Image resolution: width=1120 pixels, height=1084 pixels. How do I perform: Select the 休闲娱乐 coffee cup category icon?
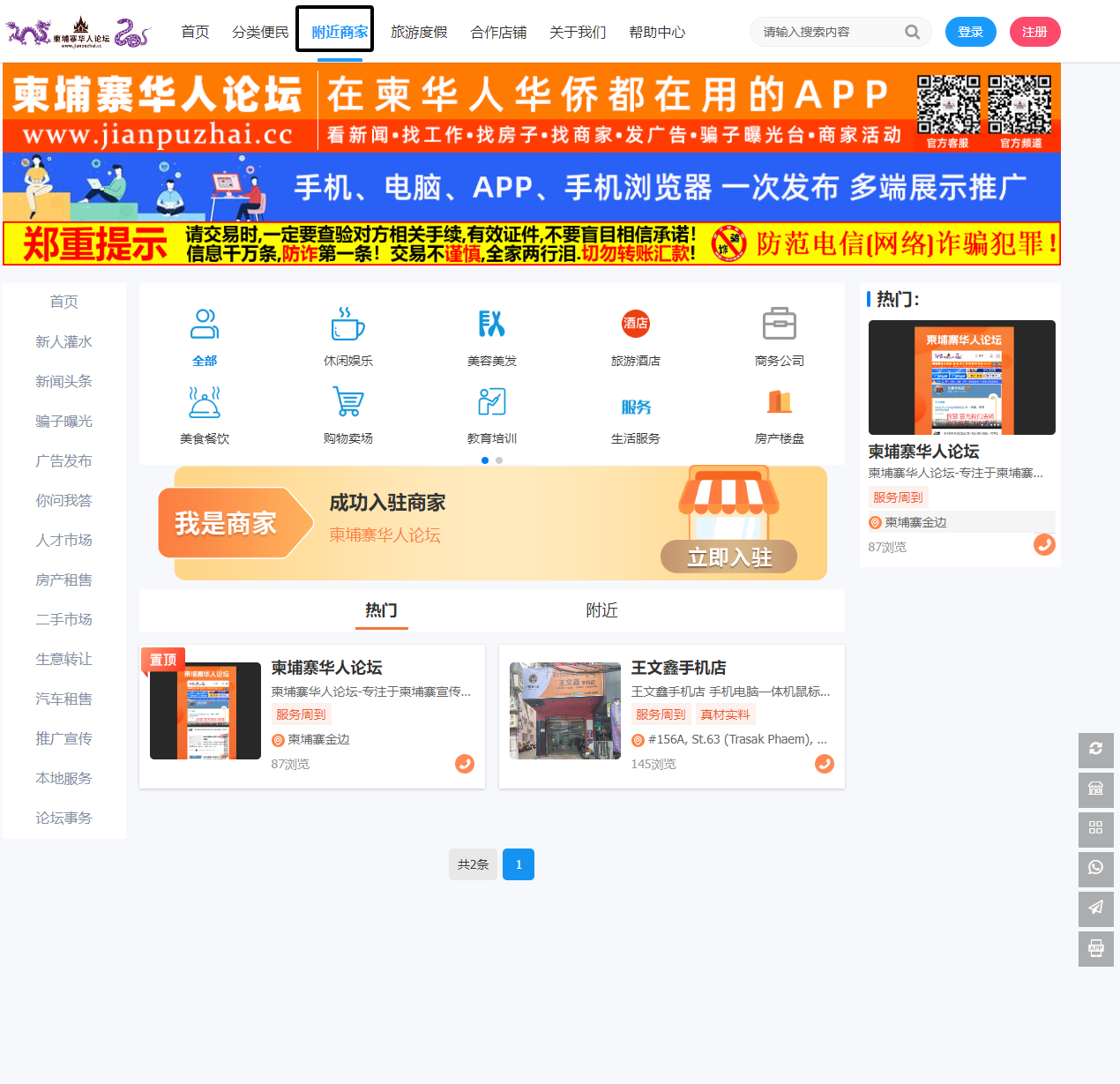(x=347, y=324)
